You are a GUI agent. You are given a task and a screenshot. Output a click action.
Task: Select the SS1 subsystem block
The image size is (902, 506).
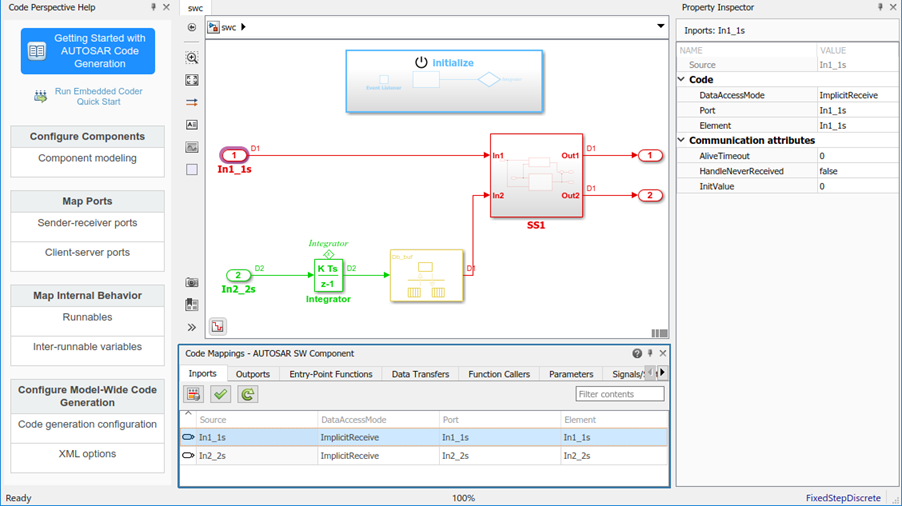pos(536,176)
